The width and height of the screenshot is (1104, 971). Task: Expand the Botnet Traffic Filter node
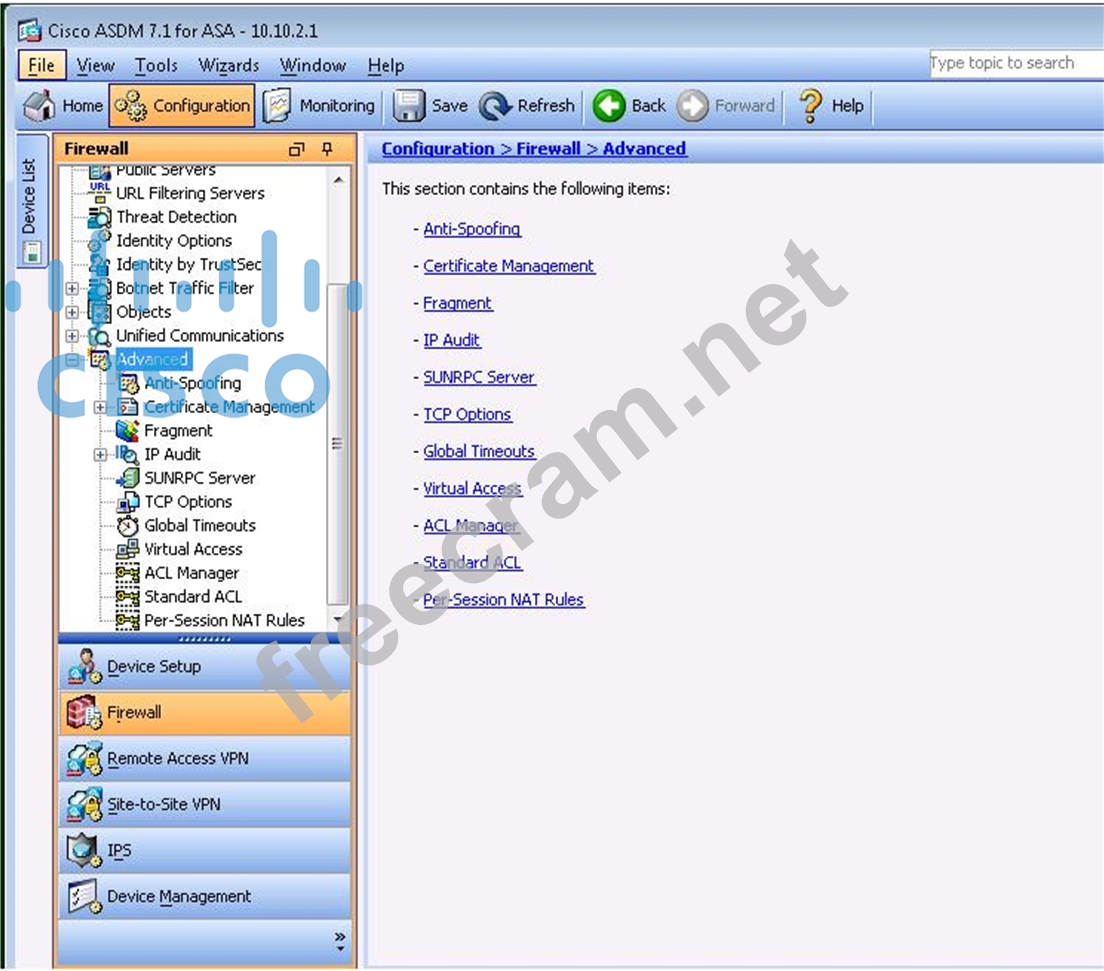72,289
